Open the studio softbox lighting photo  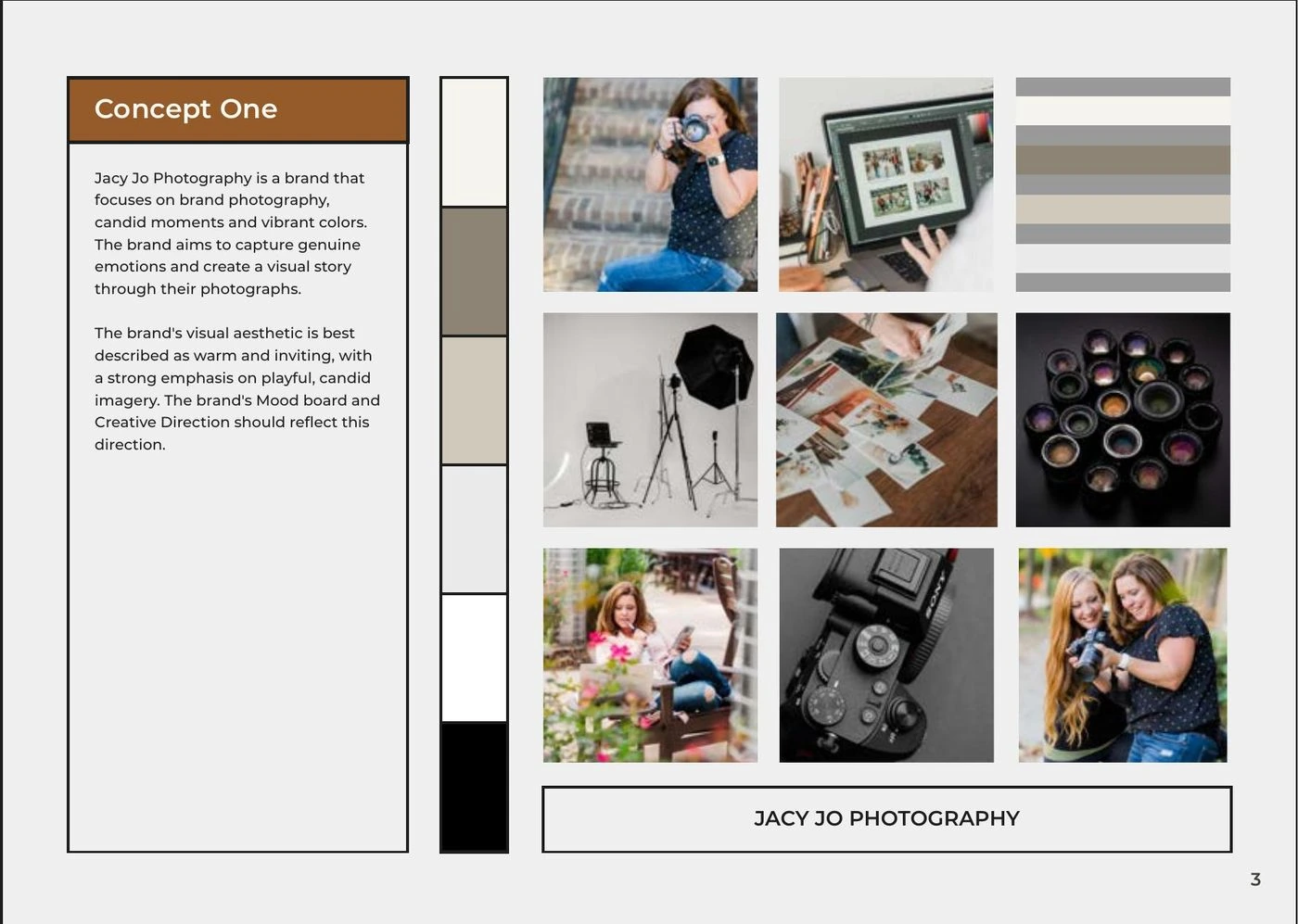click(x=650, y=420)
